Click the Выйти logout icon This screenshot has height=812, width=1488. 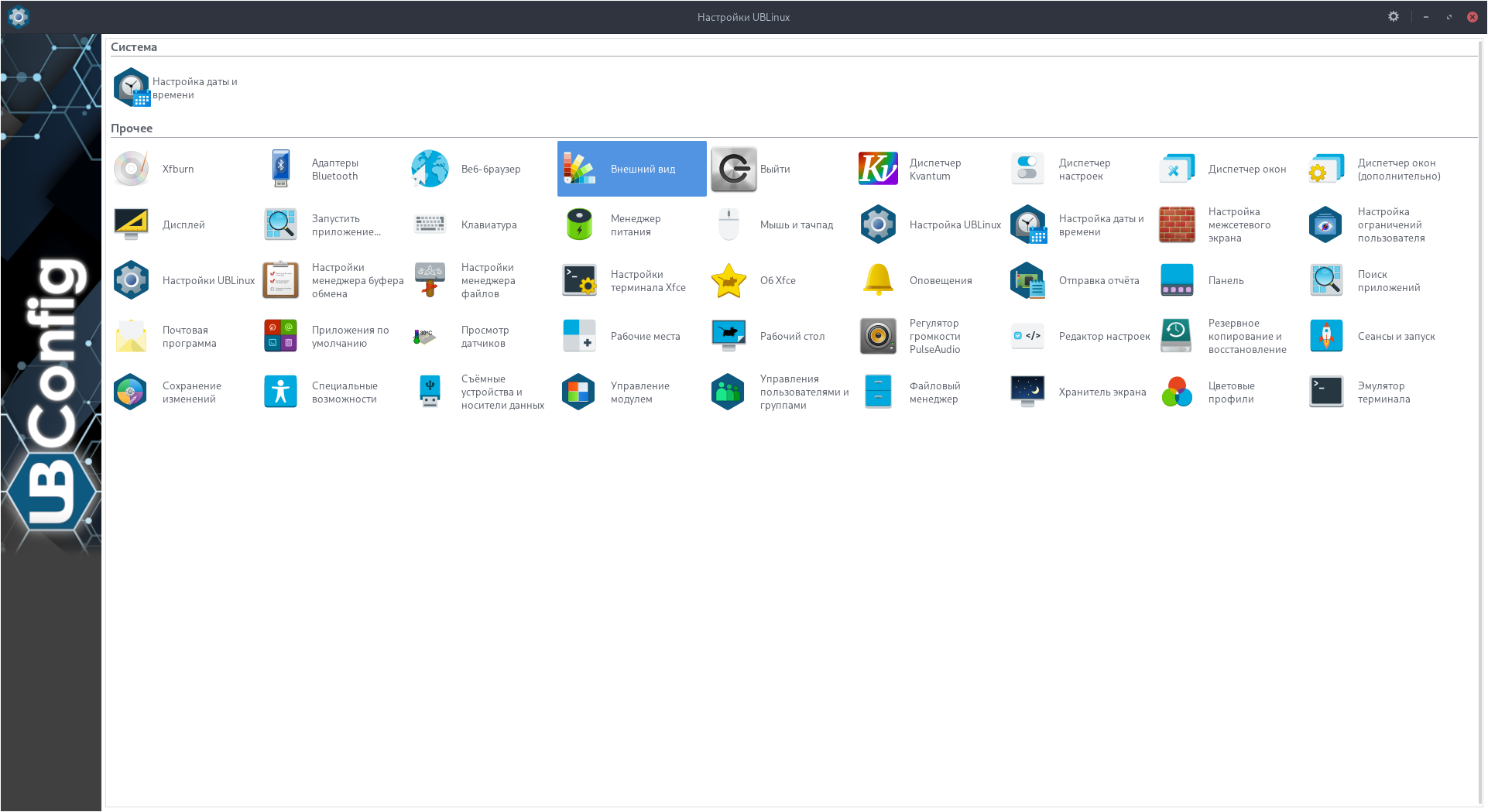[x=734, y=169]
